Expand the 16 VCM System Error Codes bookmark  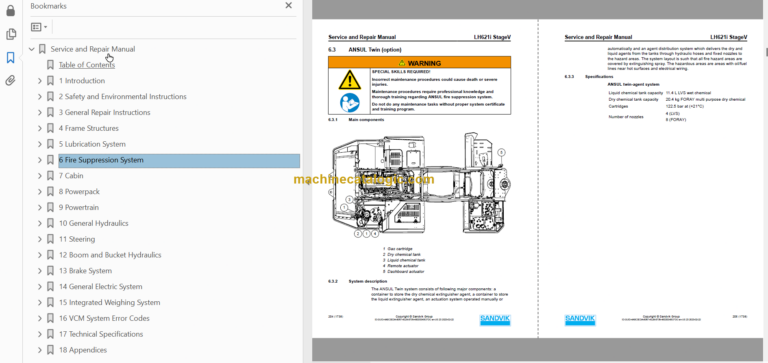40,318
